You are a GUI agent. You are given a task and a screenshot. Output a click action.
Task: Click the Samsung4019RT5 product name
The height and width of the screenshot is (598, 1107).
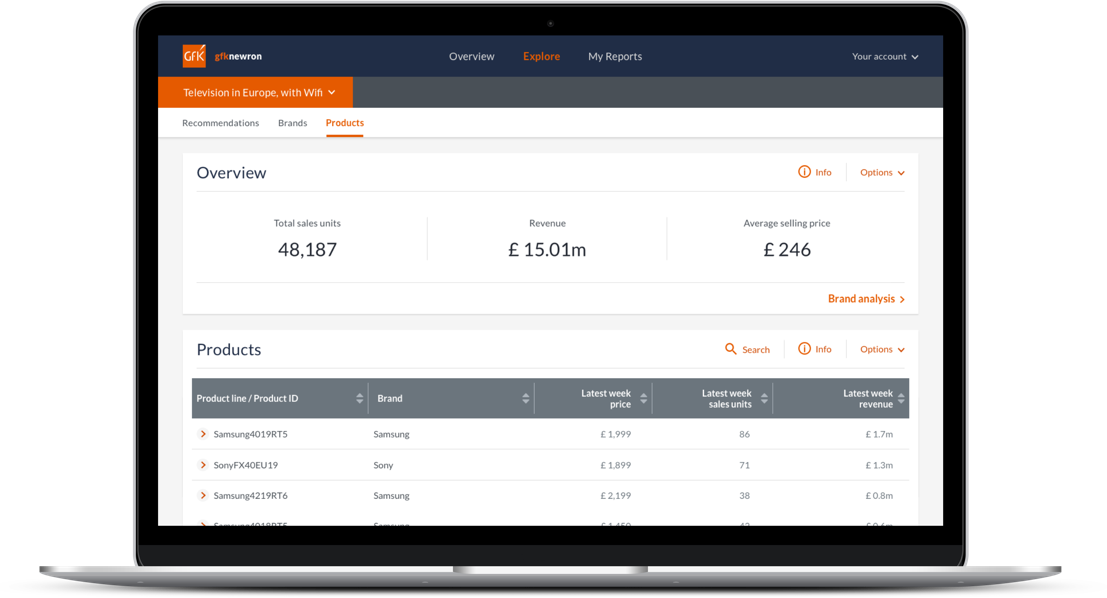[251, 434]
